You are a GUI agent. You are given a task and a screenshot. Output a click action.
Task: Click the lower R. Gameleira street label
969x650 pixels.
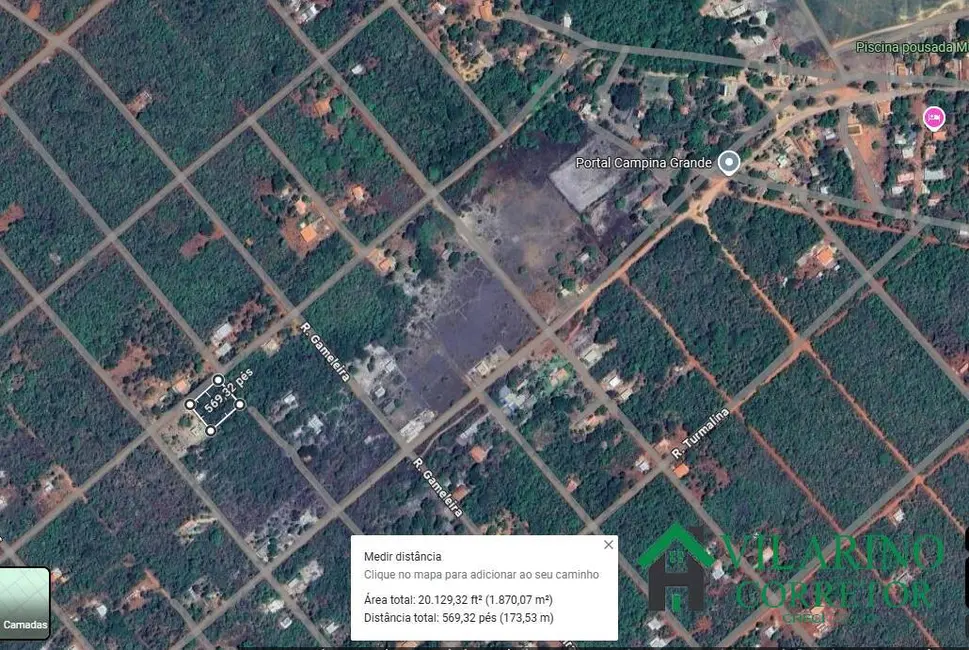438,487
